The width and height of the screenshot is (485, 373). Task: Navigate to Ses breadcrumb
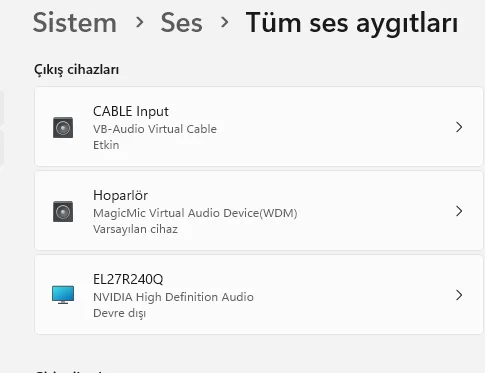tap(181, 23)
